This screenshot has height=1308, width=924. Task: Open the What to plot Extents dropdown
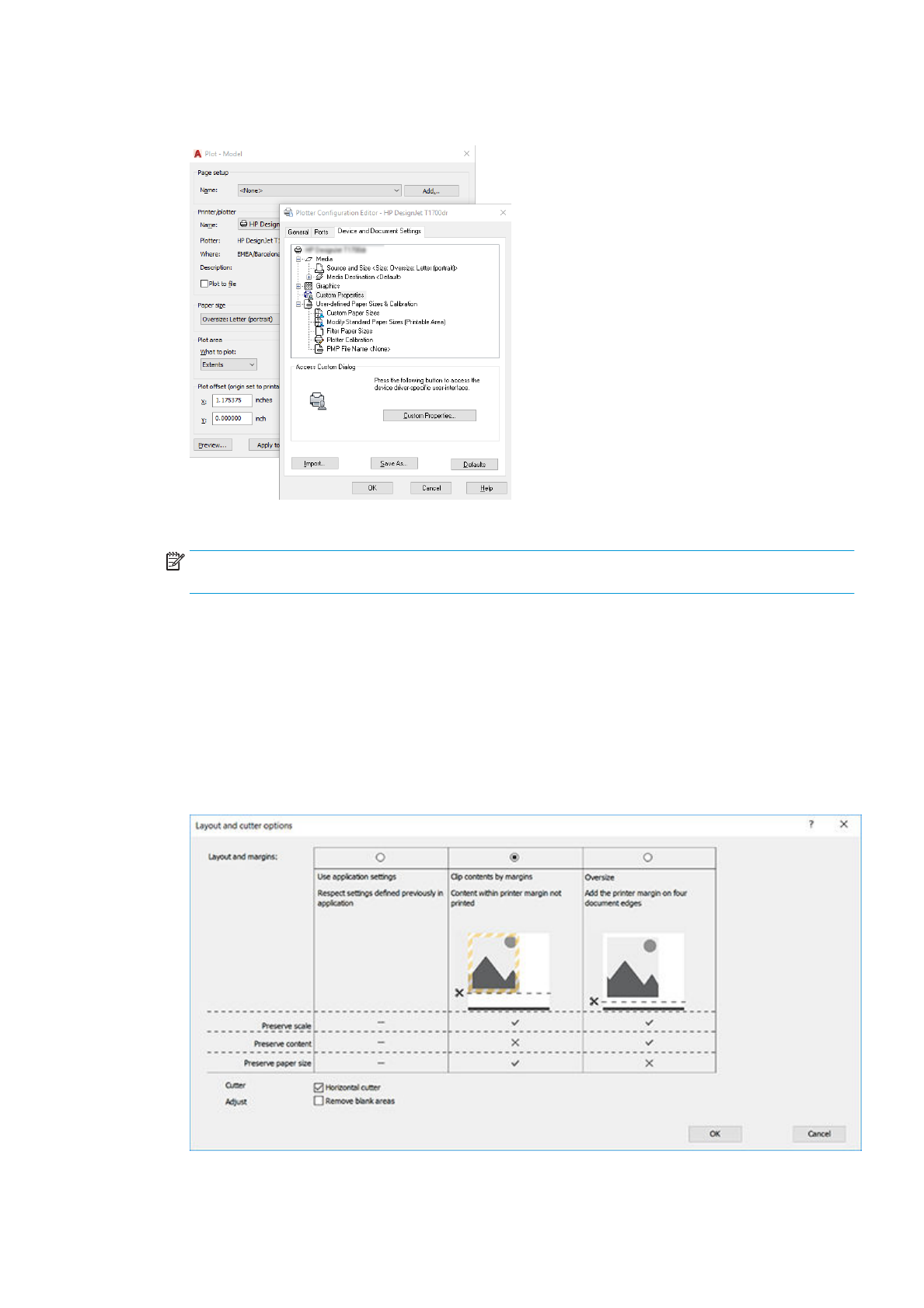(228, 364)
